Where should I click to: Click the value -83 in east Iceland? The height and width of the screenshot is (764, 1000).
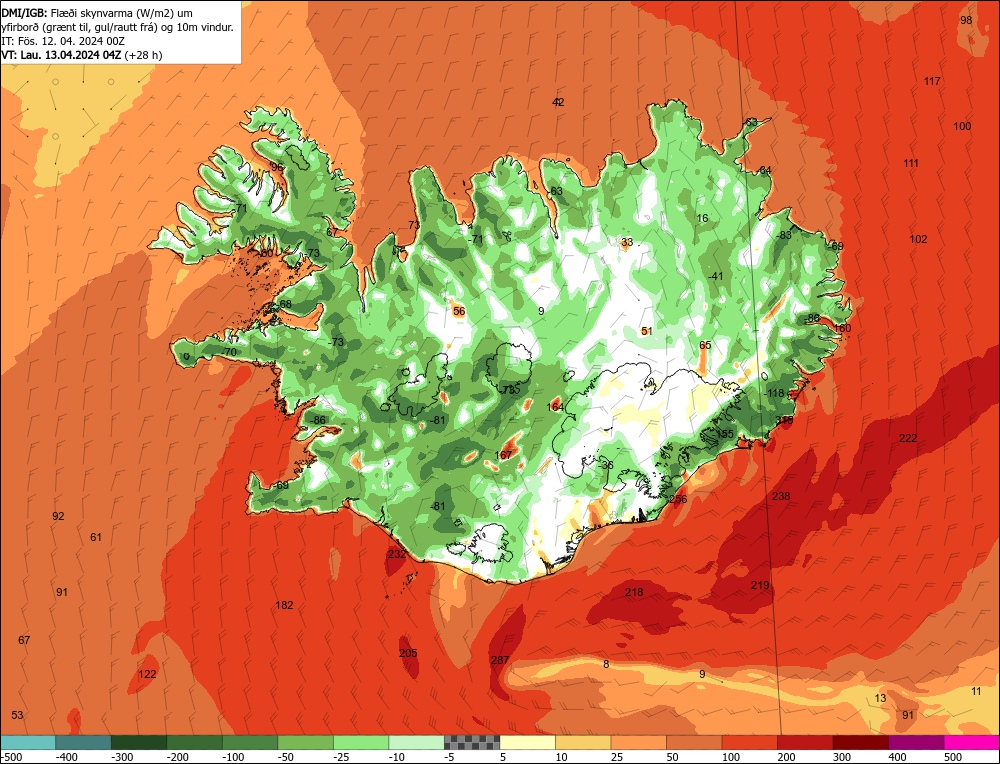pyautogui.click(x=783, y=235)
